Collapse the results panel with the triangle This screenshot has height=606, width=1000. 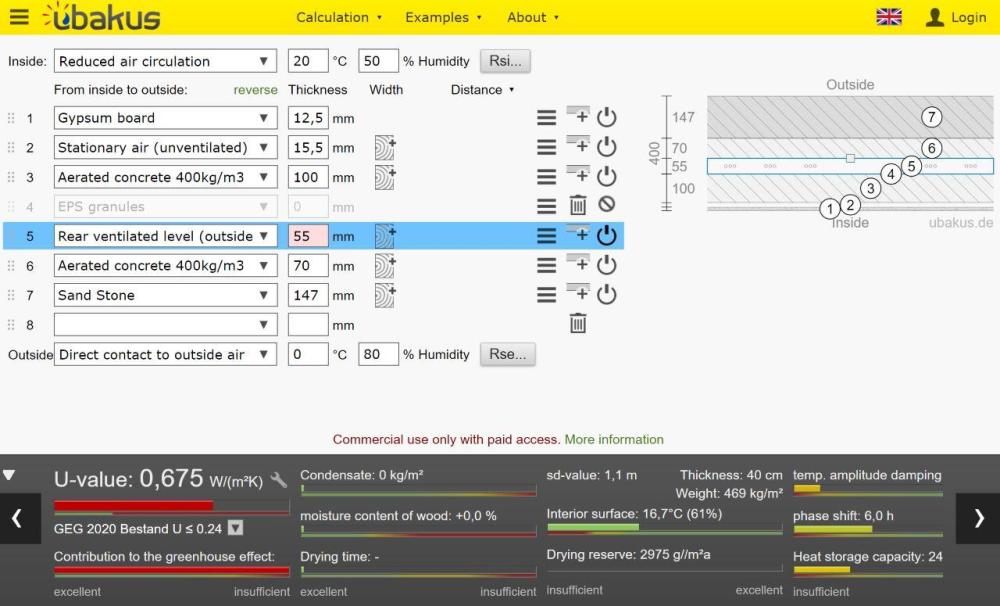[9, 475]
